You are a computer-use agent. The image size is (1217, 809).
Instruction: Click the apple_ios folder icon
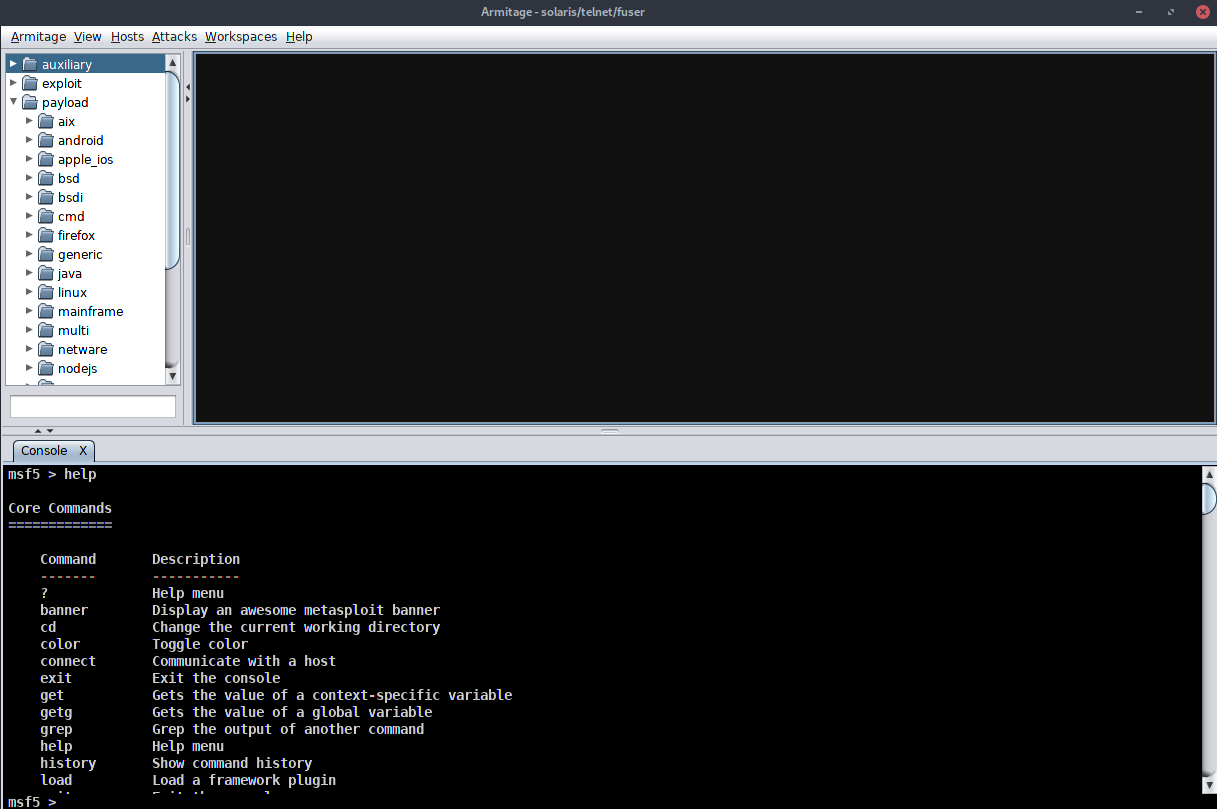coord(45,159)
